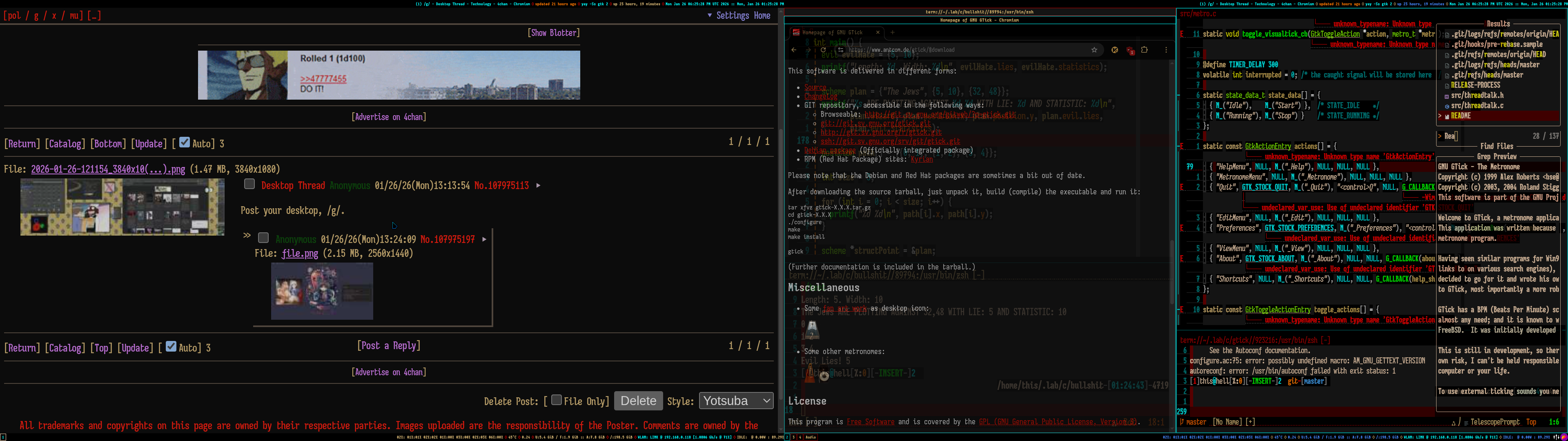Open post menu arrow for No.107975113
This screenshot has width=1568, height=441.
538,186
